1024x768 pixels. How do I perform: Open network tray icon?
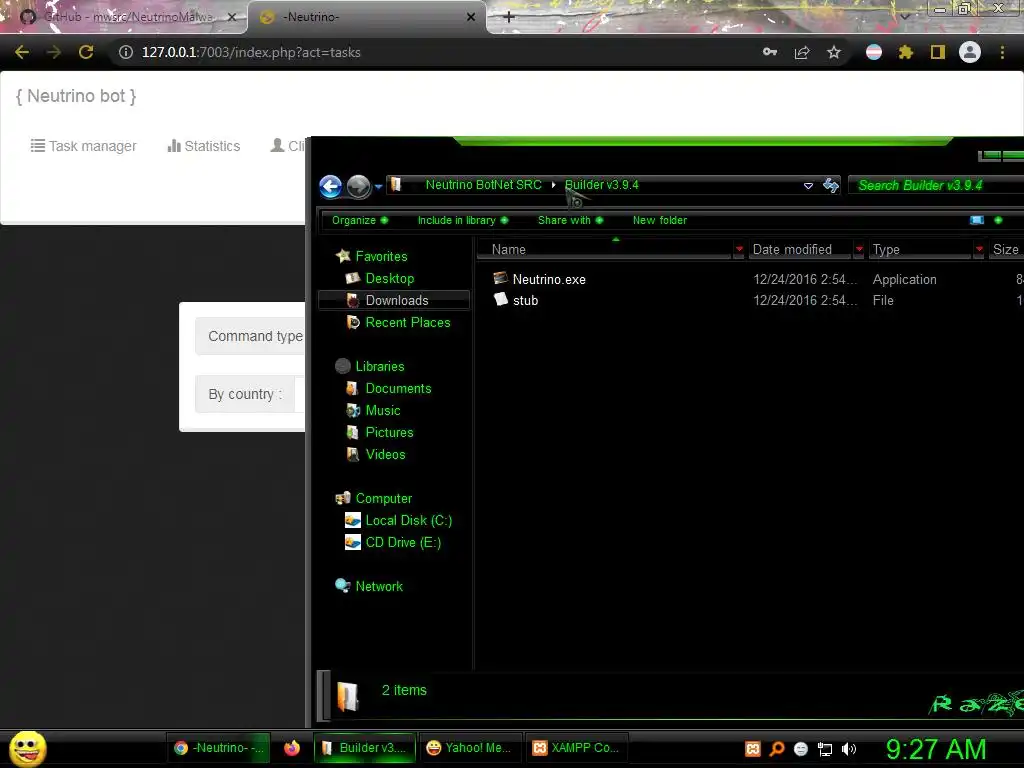825,749
